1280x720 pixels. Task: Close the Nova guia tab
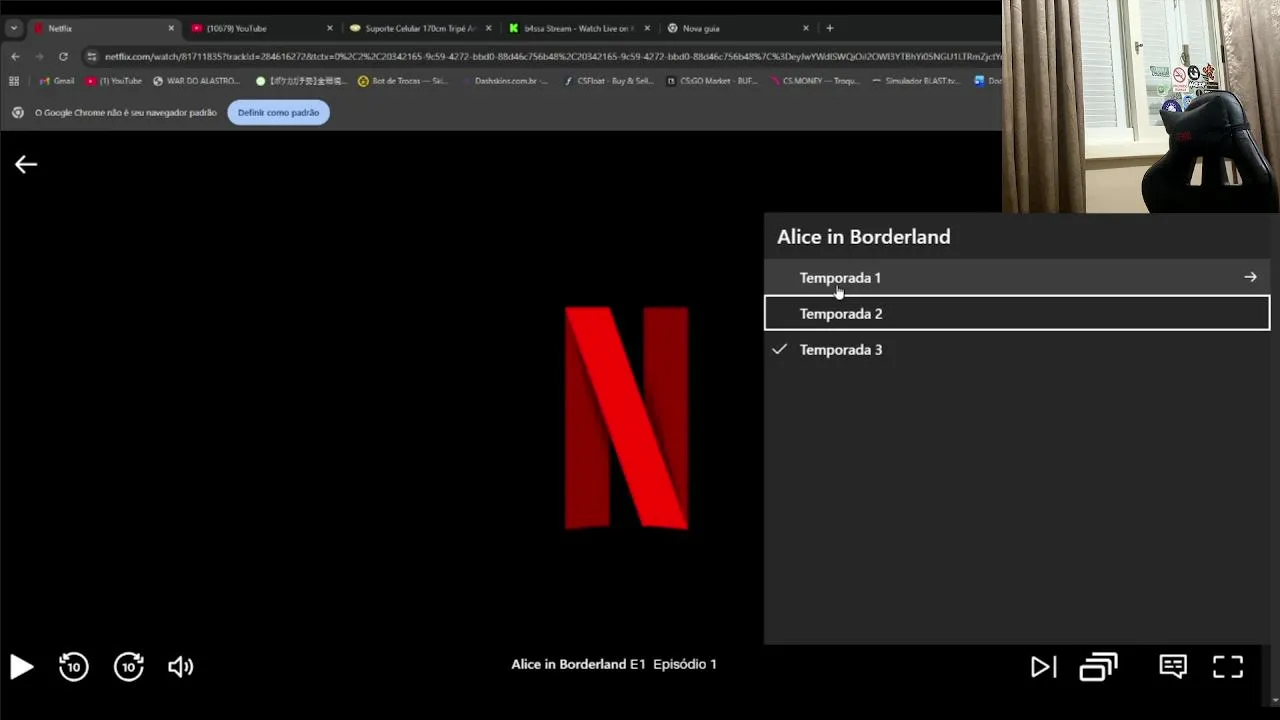click(806, 28)
